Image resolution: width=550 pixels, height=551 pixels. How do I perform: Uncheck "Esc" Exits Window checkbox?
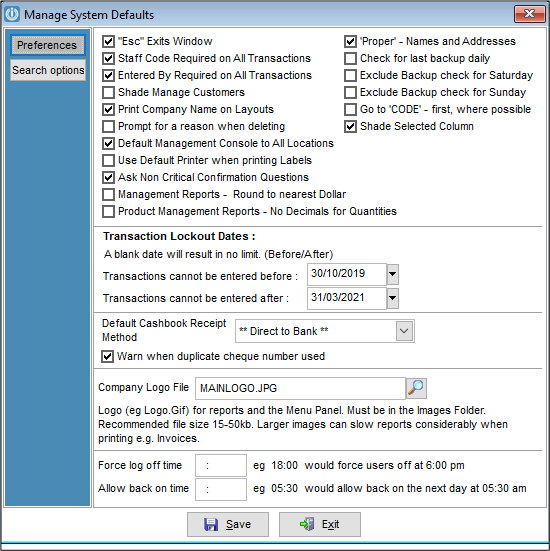coord(108,41)
